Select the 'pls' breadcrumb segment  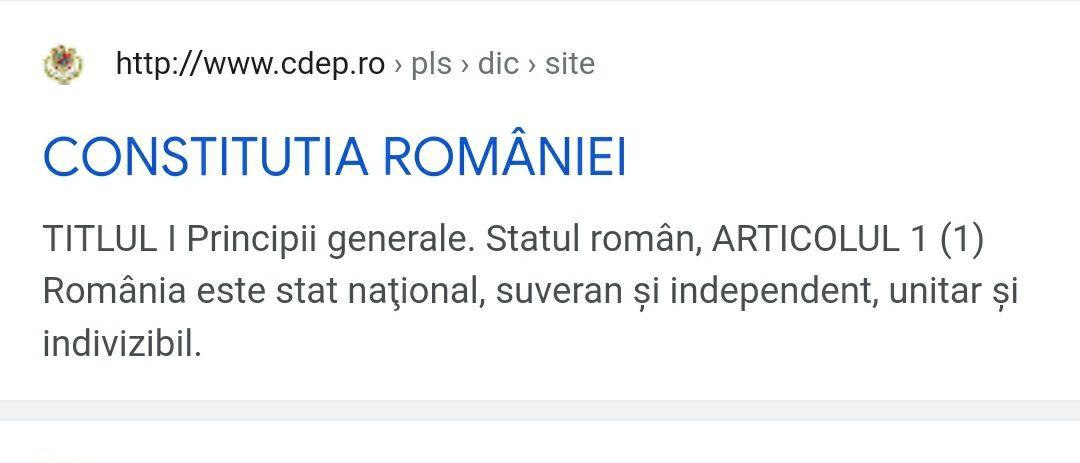[x=431, y=64]
